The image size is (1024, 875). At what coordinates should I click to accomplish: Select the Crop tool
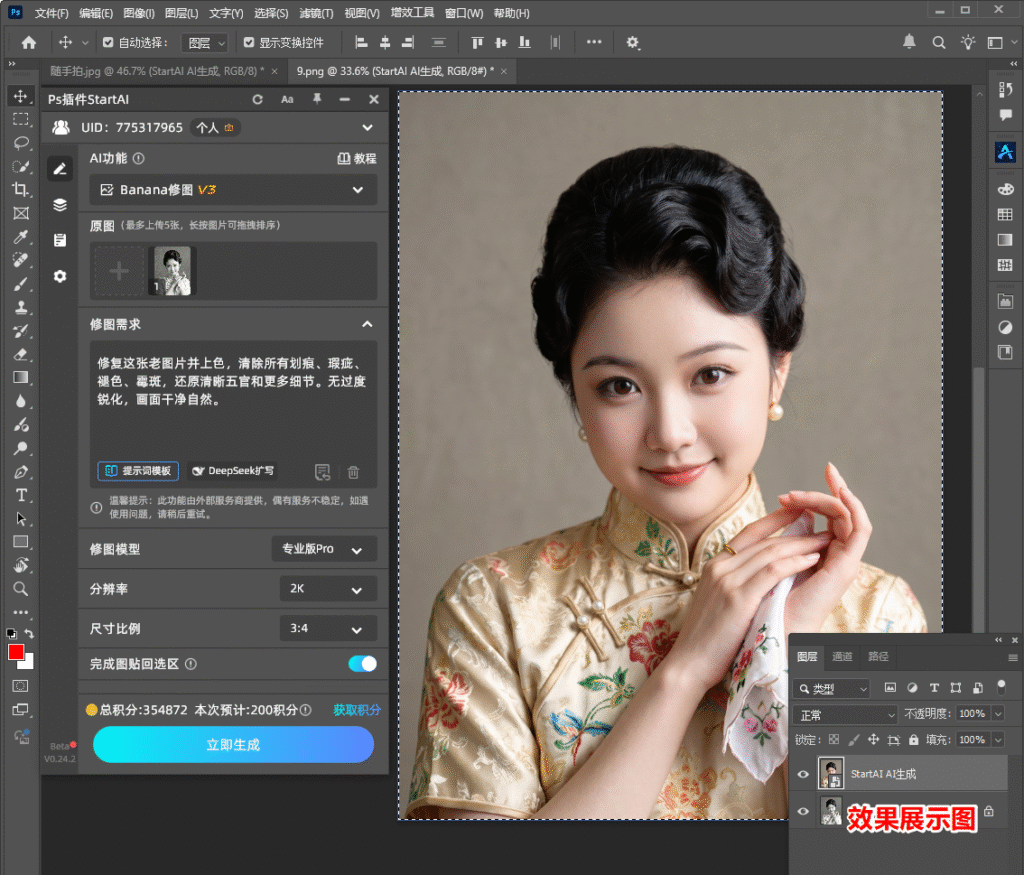[21, 190]
